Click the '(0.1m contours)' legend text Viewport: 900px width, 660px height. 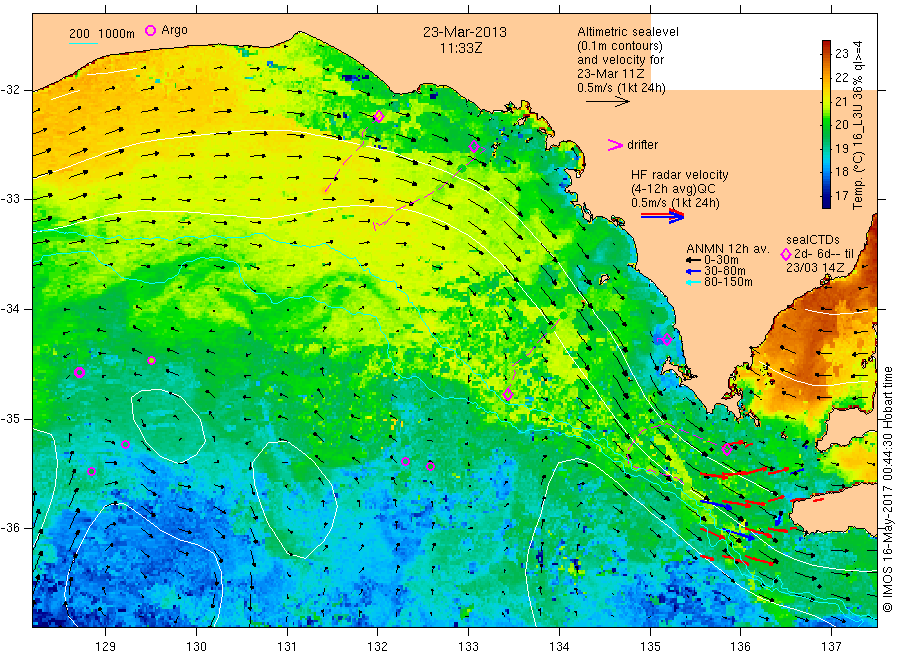click(x=620, y=46)
